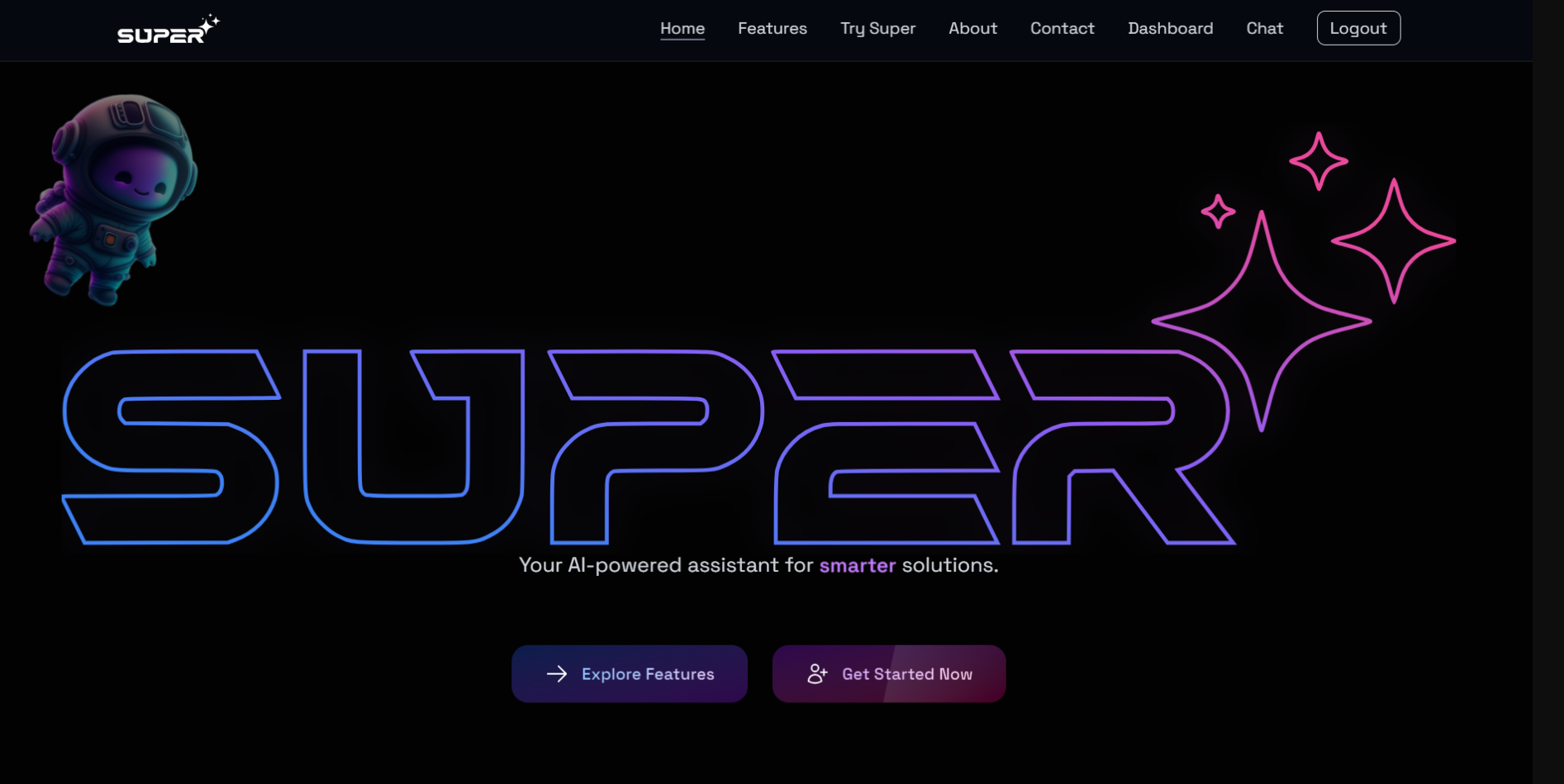Click the Logout button
The width and height of the screenshot is (1564, 784).
coord(1358,28)
